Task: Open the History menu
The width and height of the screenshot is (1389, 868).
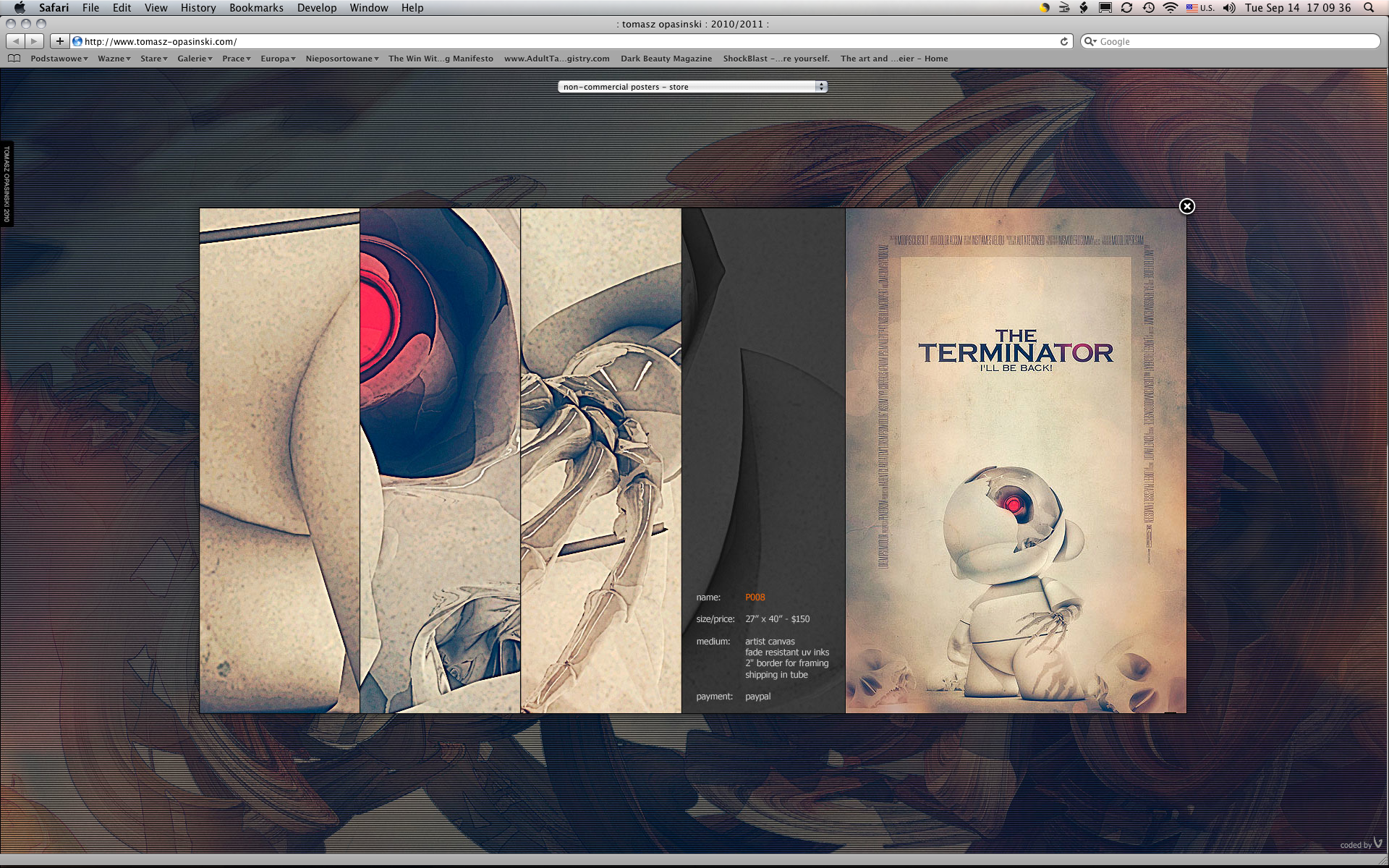Action: [197, 8]
